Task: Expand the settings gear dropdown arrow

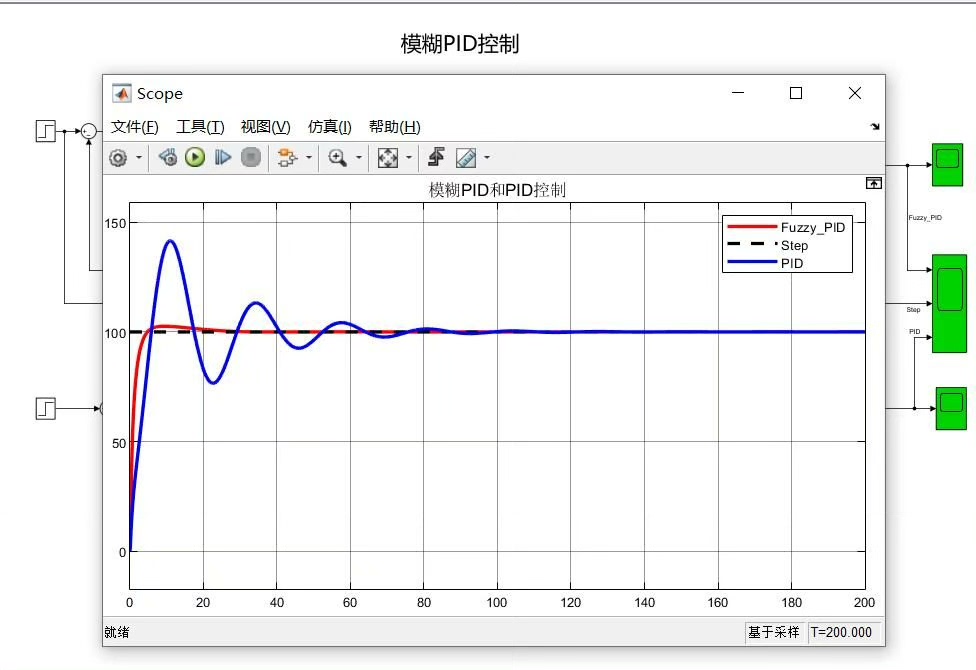Action: (x=140, y=157)
